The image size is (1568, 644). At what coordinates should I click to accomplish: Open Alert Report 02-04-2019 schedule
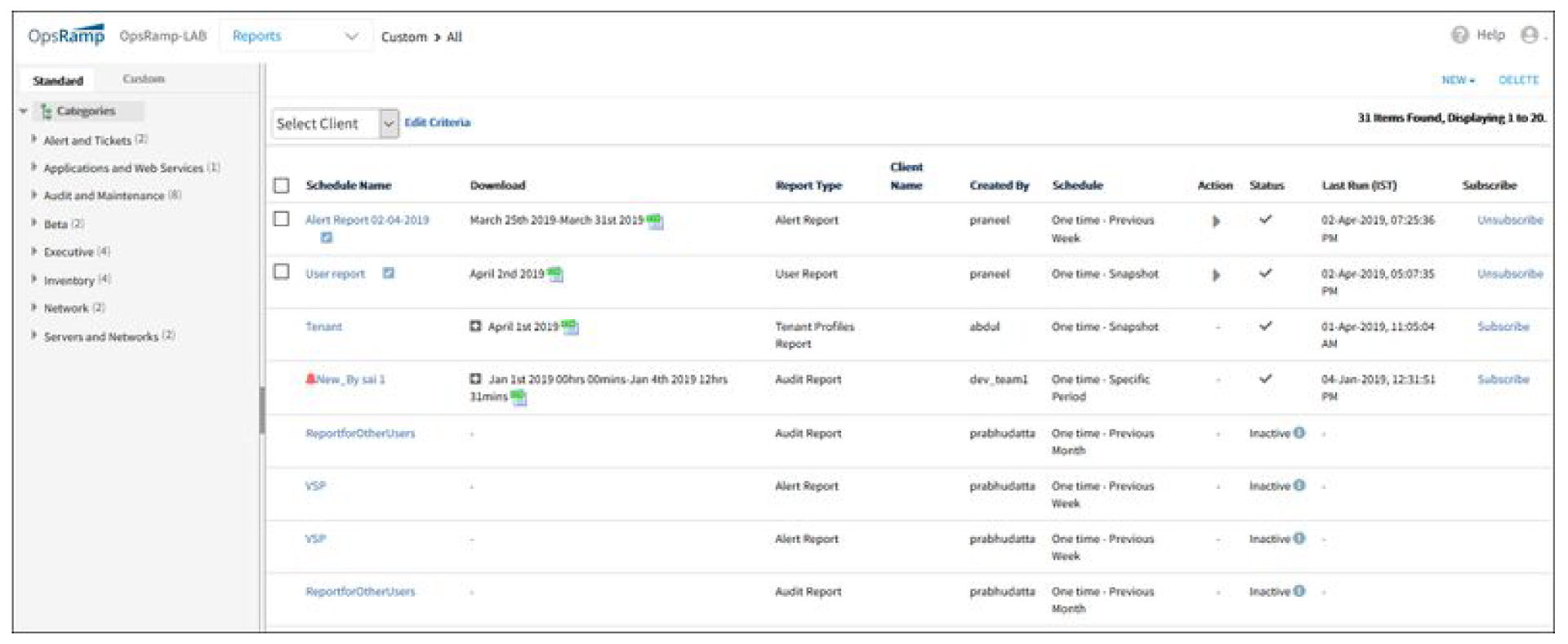click(x=367, y=220)
